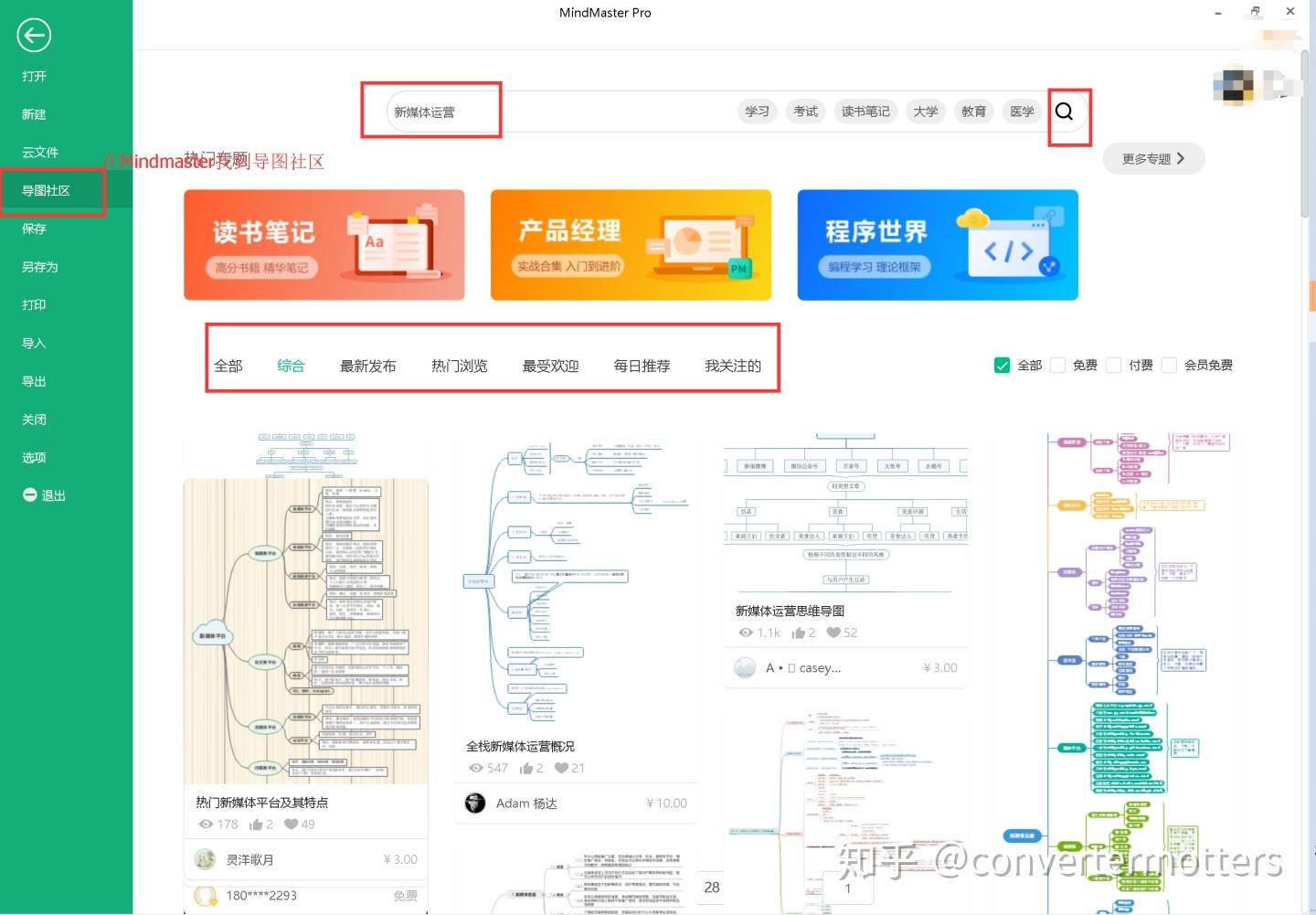
Task: Click the views eye icon on 新媒体运营思维导图 card
Action: tap(746, 633)
